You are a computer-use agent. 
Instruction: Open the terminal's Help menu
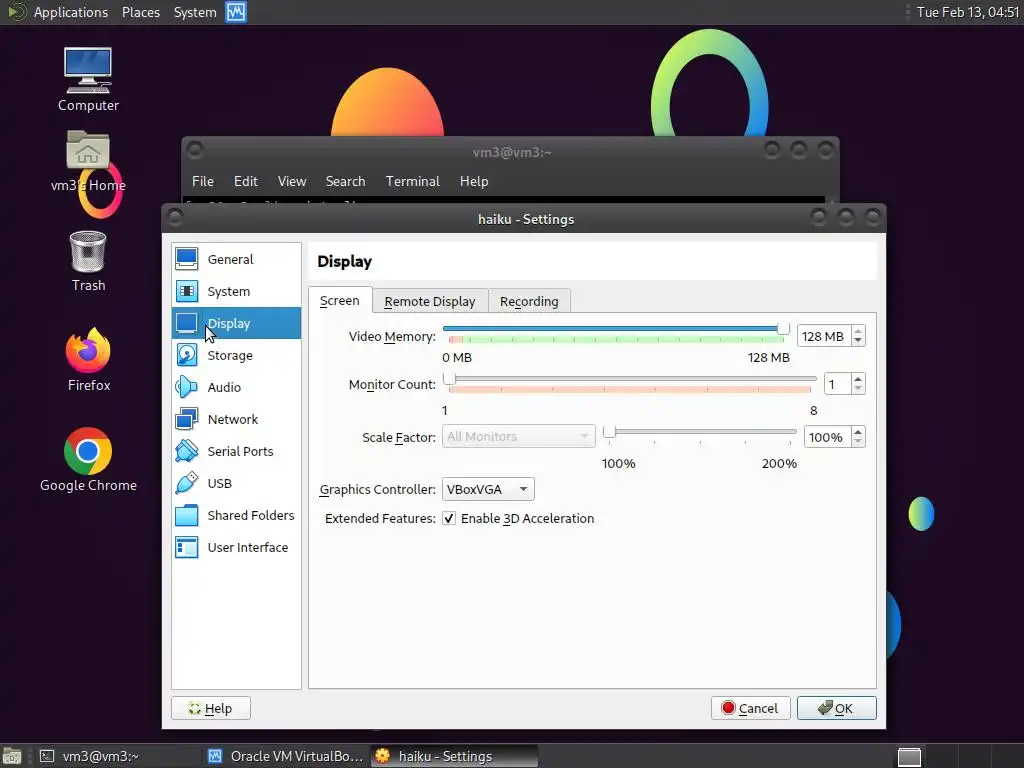click(x=474, y=181)
